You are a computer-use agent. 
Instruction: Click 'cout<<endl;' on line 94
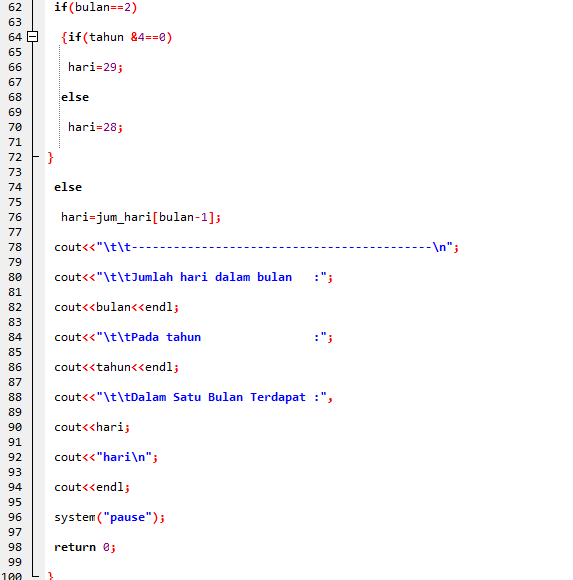92,487
